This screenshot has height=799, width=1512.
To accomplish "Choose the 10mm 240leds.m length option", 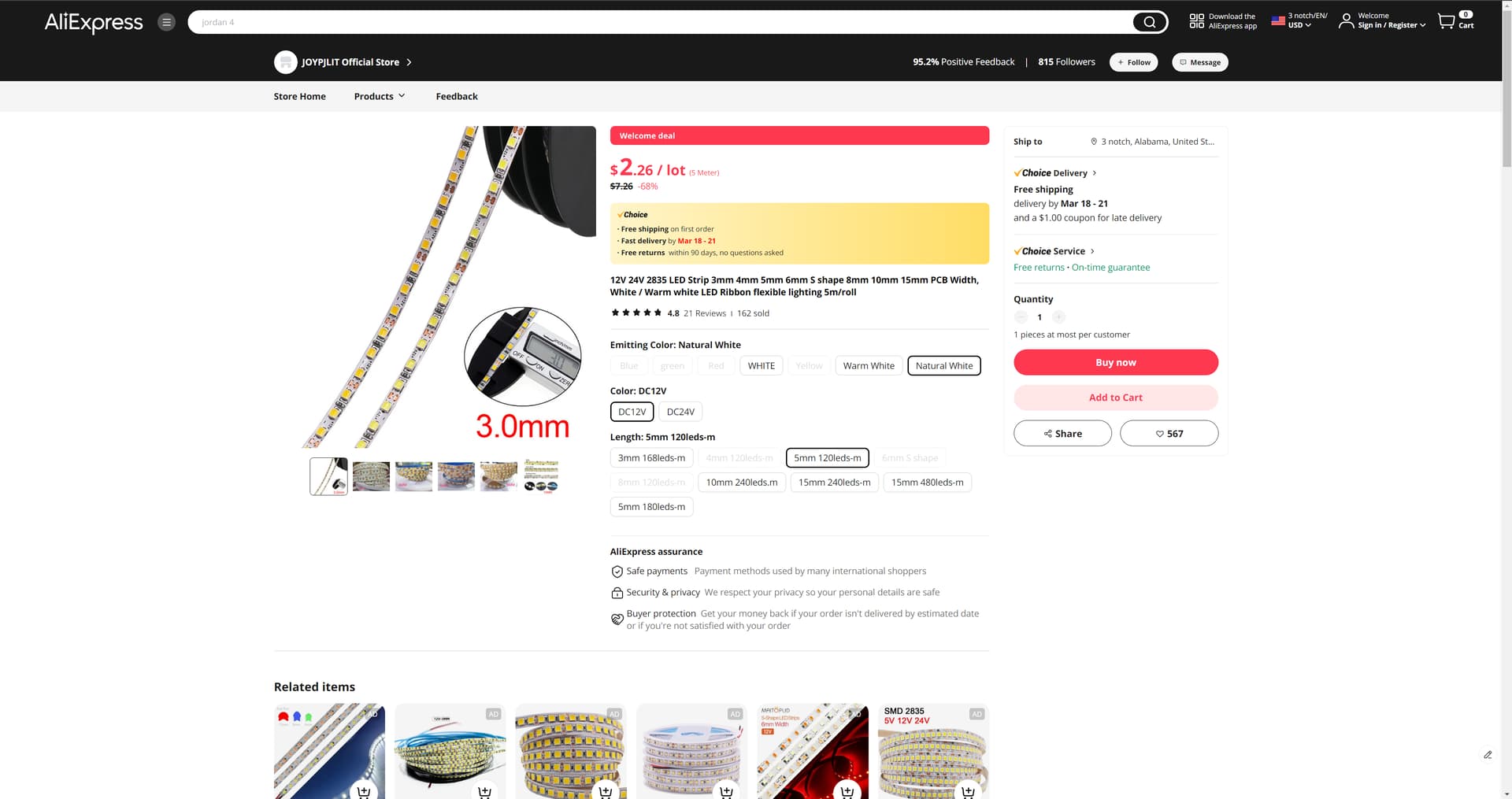I will [741, 483].
